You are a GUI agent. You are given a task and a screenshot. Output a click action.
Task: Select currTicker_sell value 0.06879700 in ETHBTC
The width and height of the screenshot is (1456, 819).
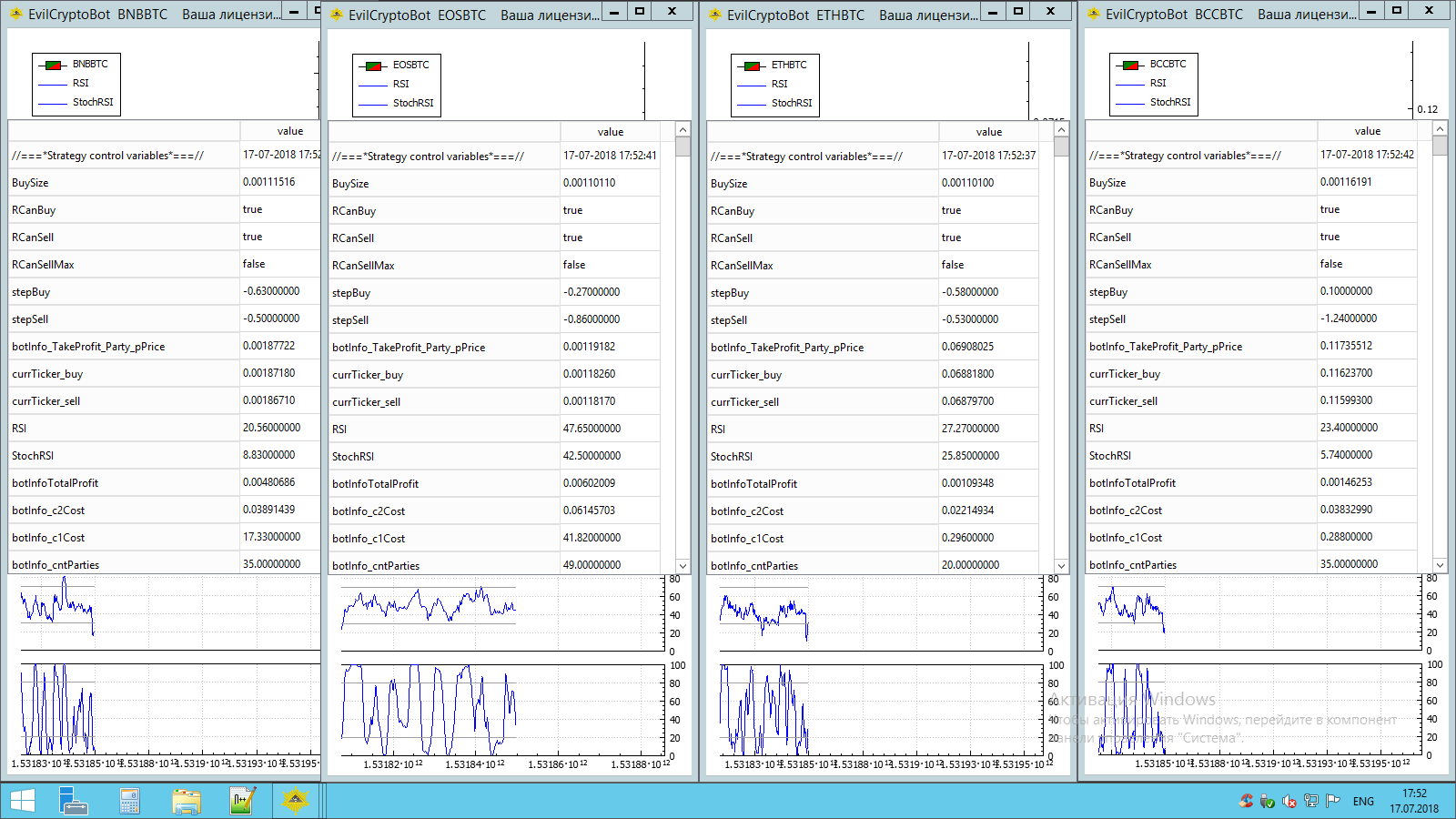click(x=967, y=401)
